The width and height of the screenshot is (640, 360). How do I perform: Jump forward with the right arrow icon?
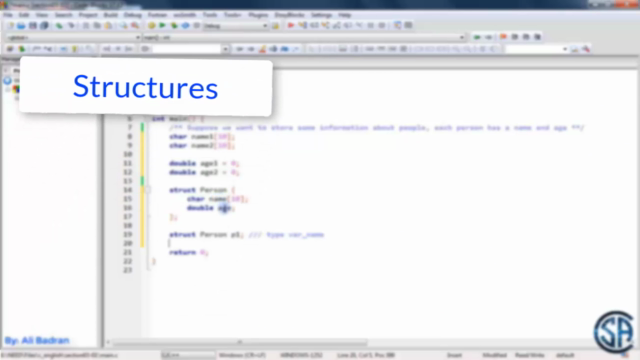pyautogui.click(x=488, y=37)
